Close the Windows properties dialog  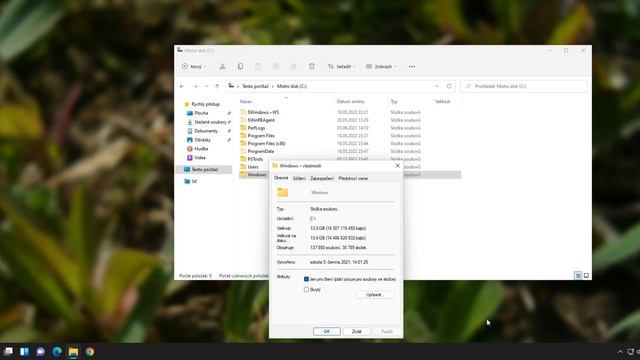(398, 166)
